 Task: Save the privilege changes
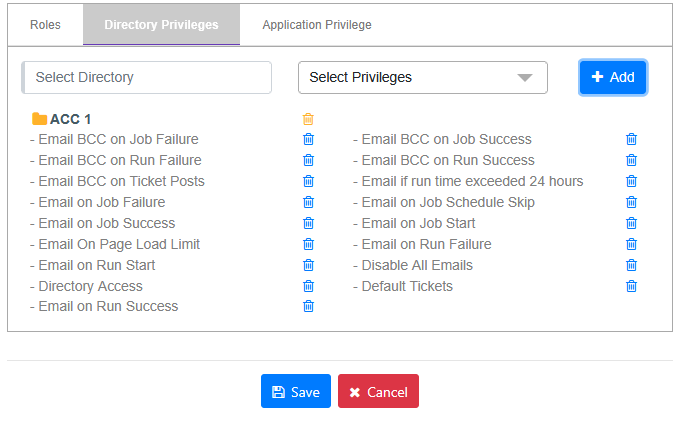[296, 392]
